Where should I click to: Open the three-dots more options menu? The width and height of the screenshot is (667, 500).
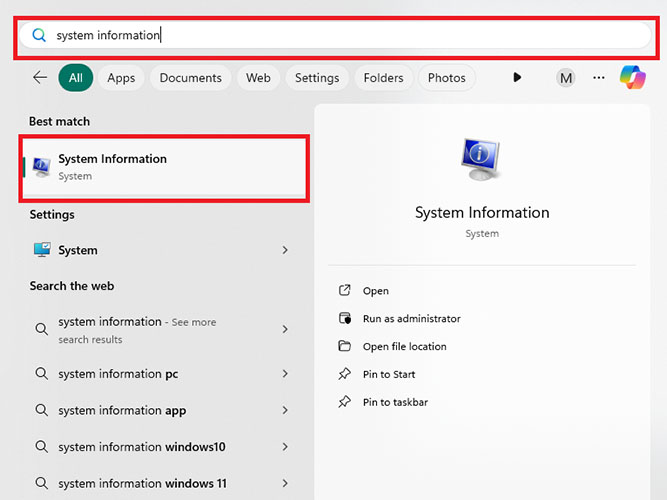click(599, 78)
